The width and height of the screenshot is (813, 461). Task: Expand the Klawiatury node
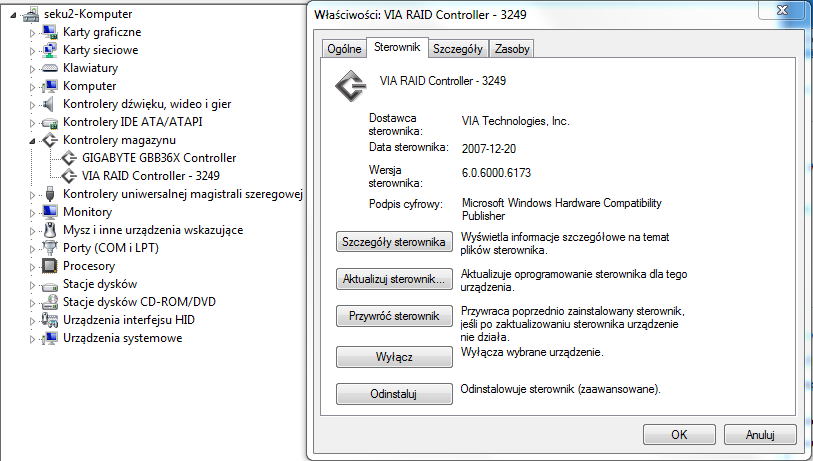pyautogui.click(x=32, y=69)
